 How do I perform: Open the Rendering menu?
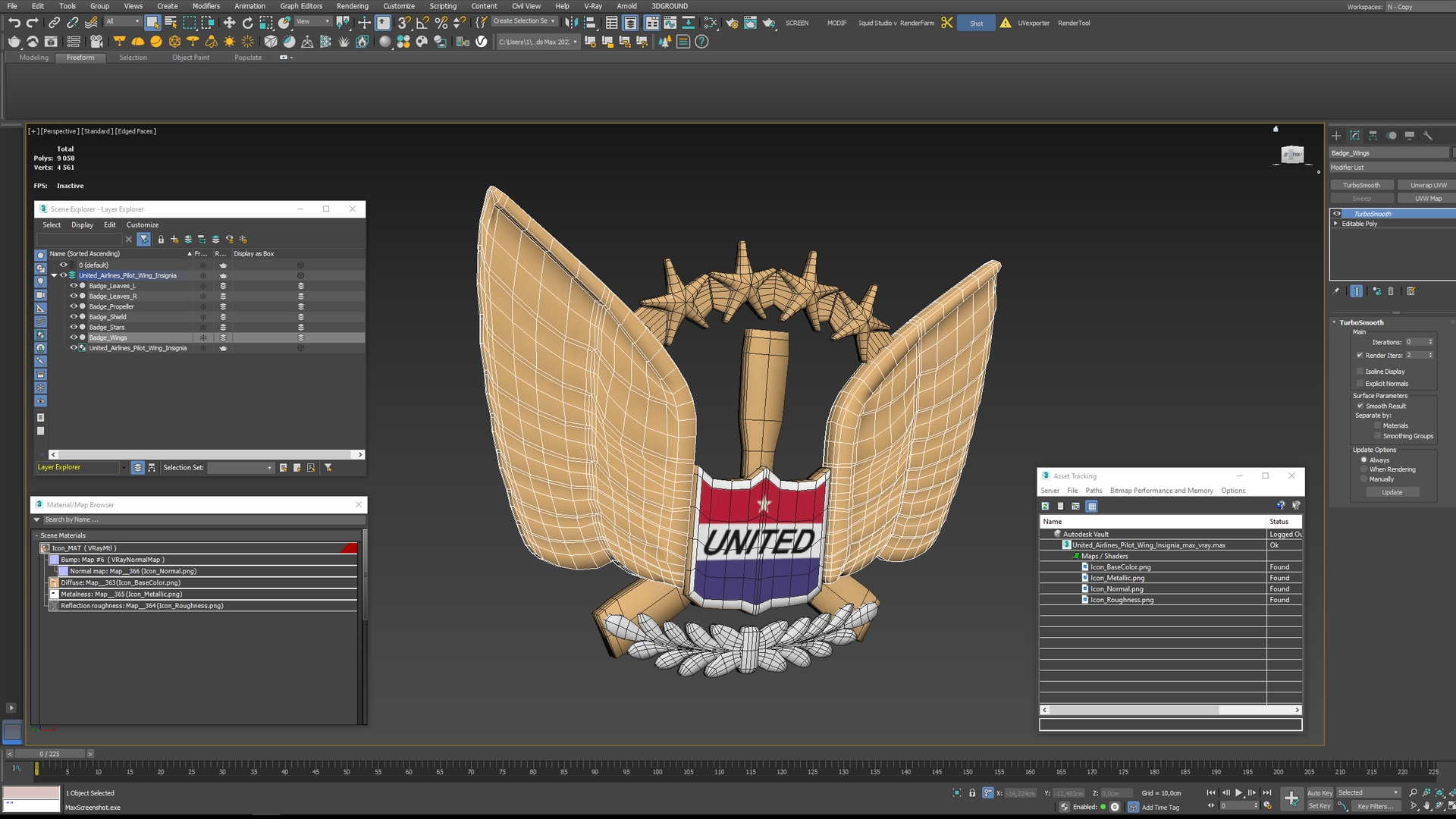353,6
